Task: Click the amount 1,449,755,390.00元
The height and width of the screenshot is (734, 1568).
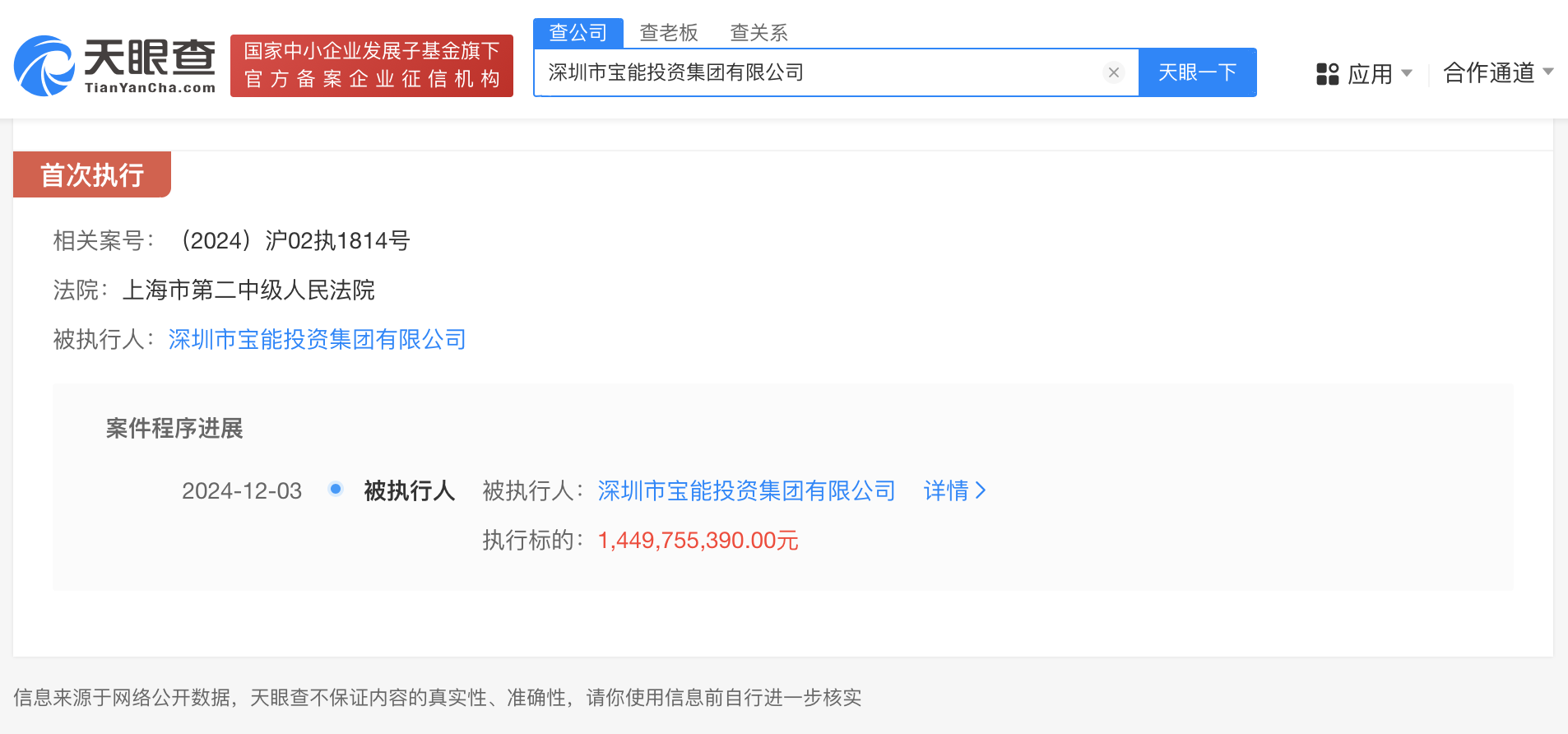Action: pos(698,540)
